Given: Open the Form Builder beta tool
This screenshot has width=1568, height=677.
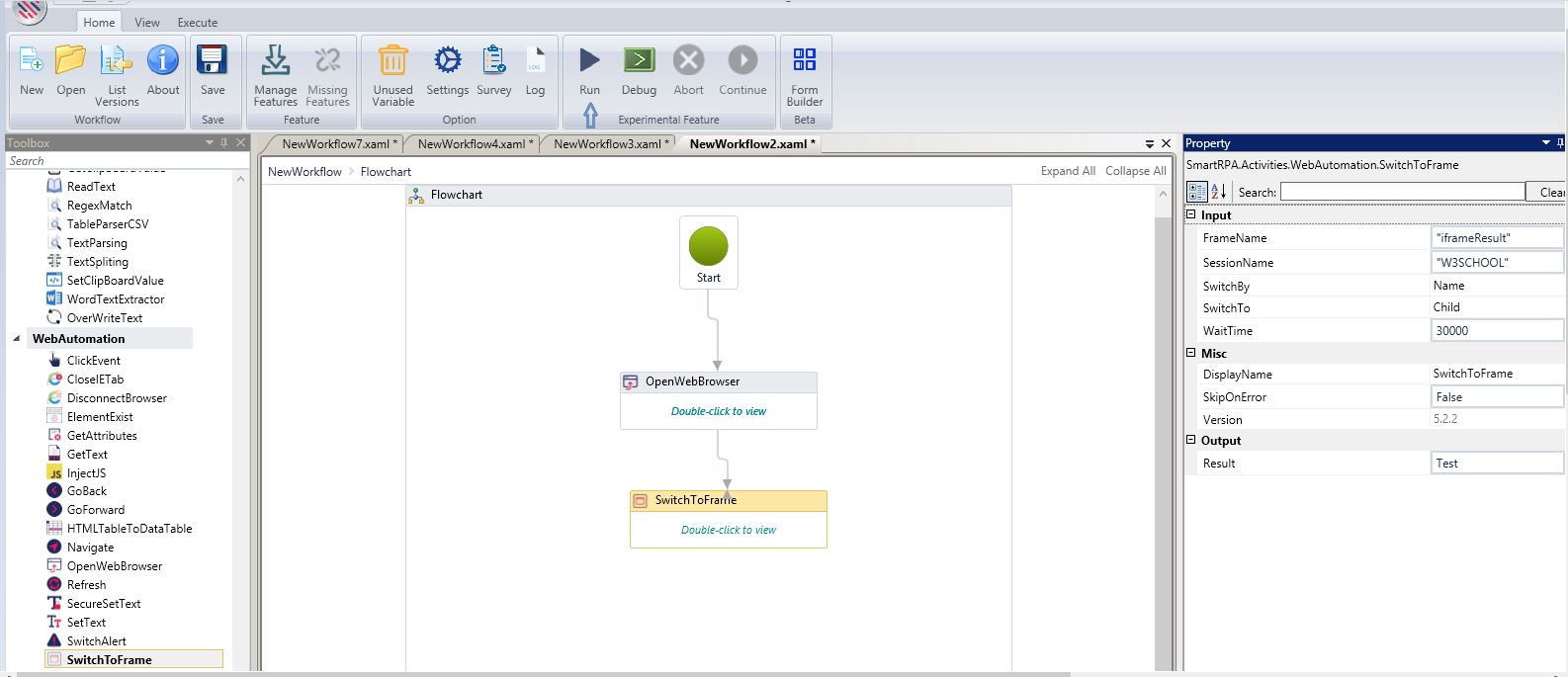Looking at the screenshot, I should click(x=805, y=61).
